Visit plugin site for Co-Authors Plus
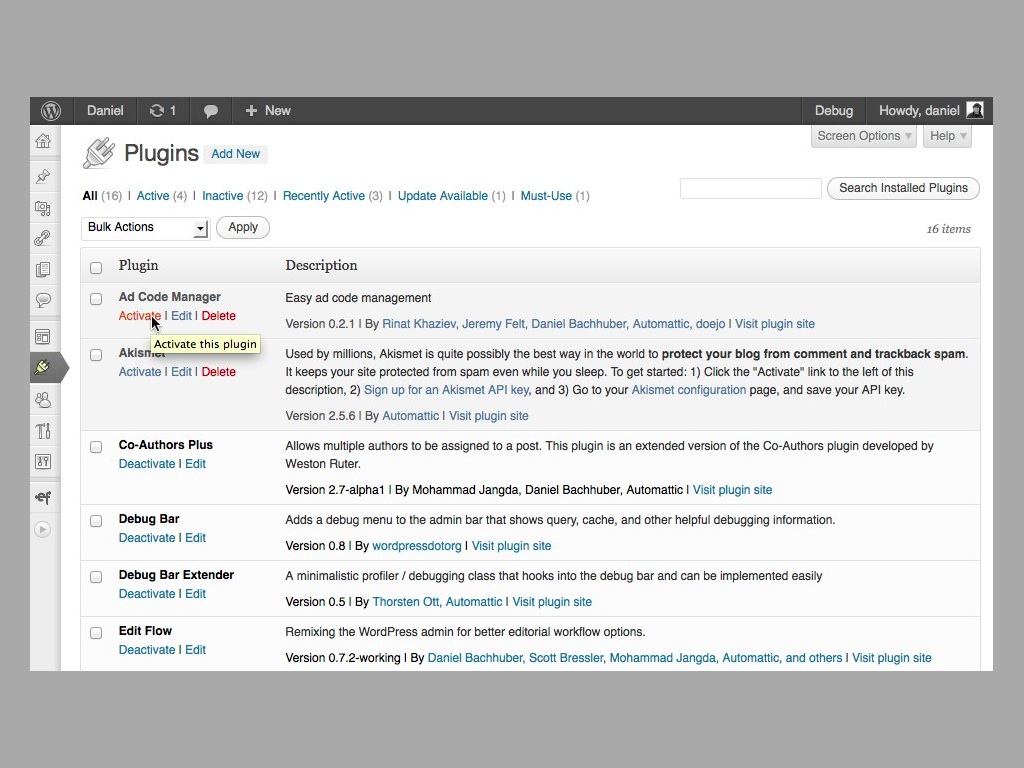Image resolution: width=1024 pixels, height=768 pixels. coord(732,490)
